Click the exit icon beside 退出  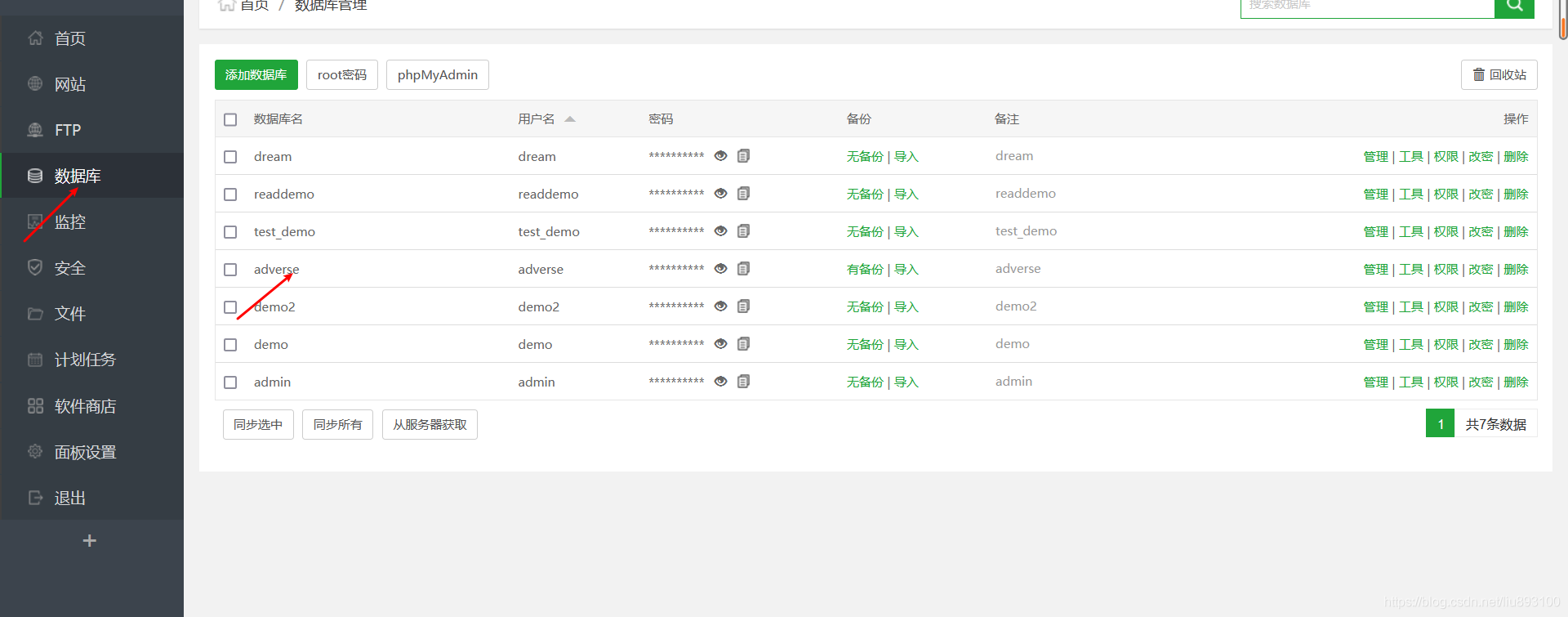click(x=35, y=498)
